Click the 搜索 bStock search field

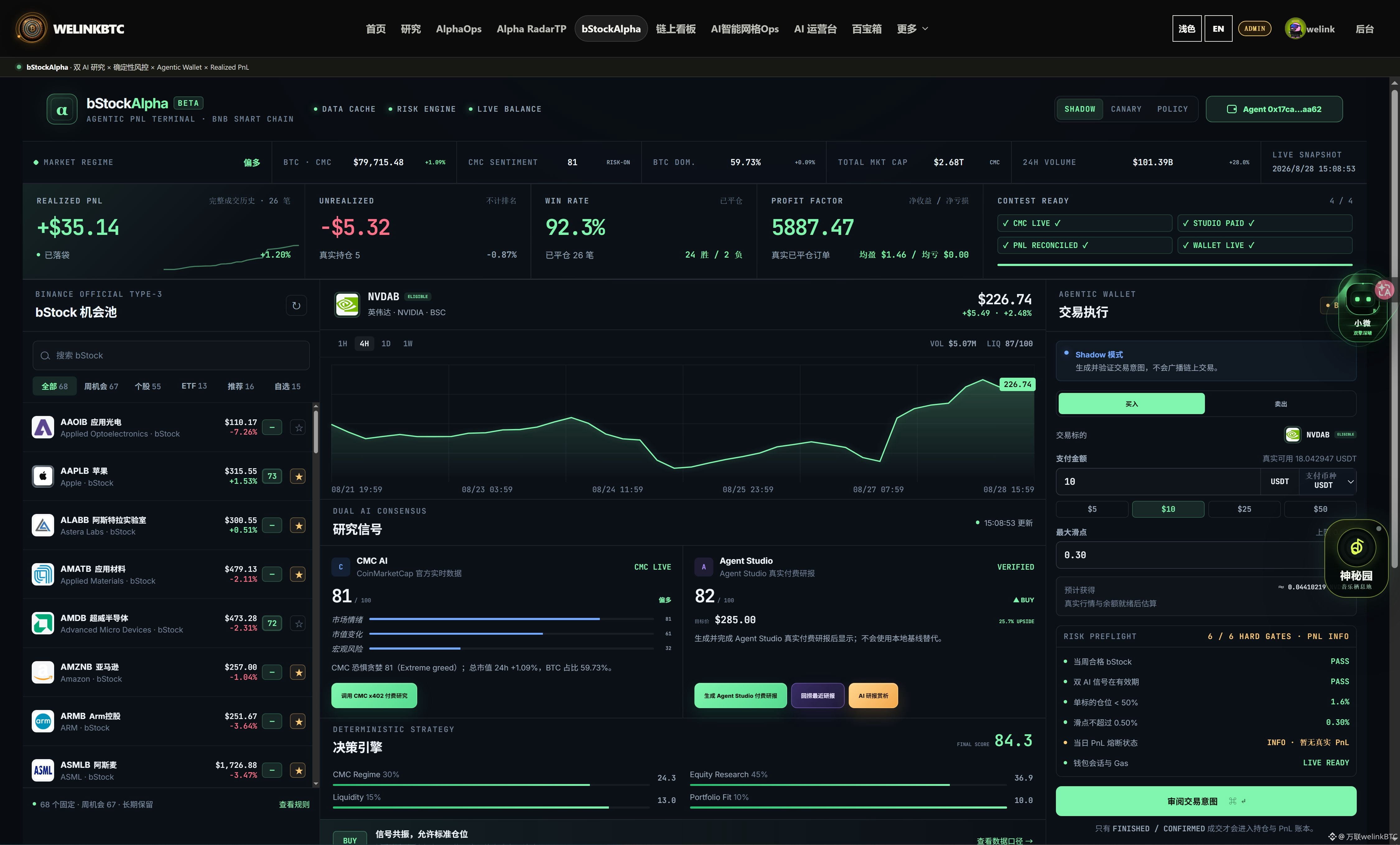(x=171, y=356)
